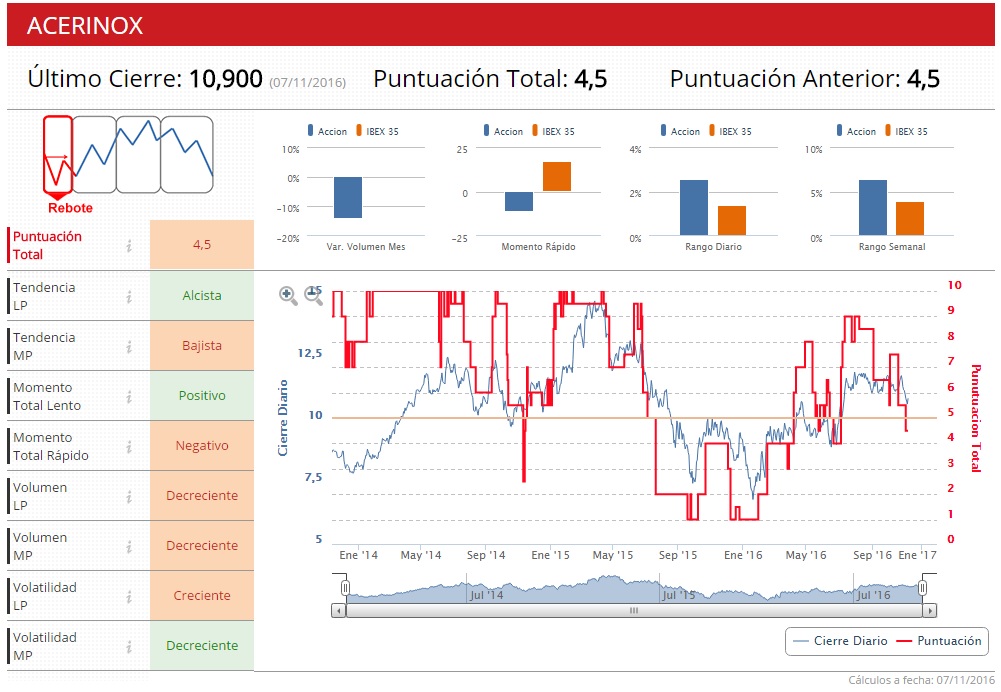This screenshot has width=1001, height=692.
Task: Click the Negativo value cell
Action: pyautogui.click(x=202, y=446)
